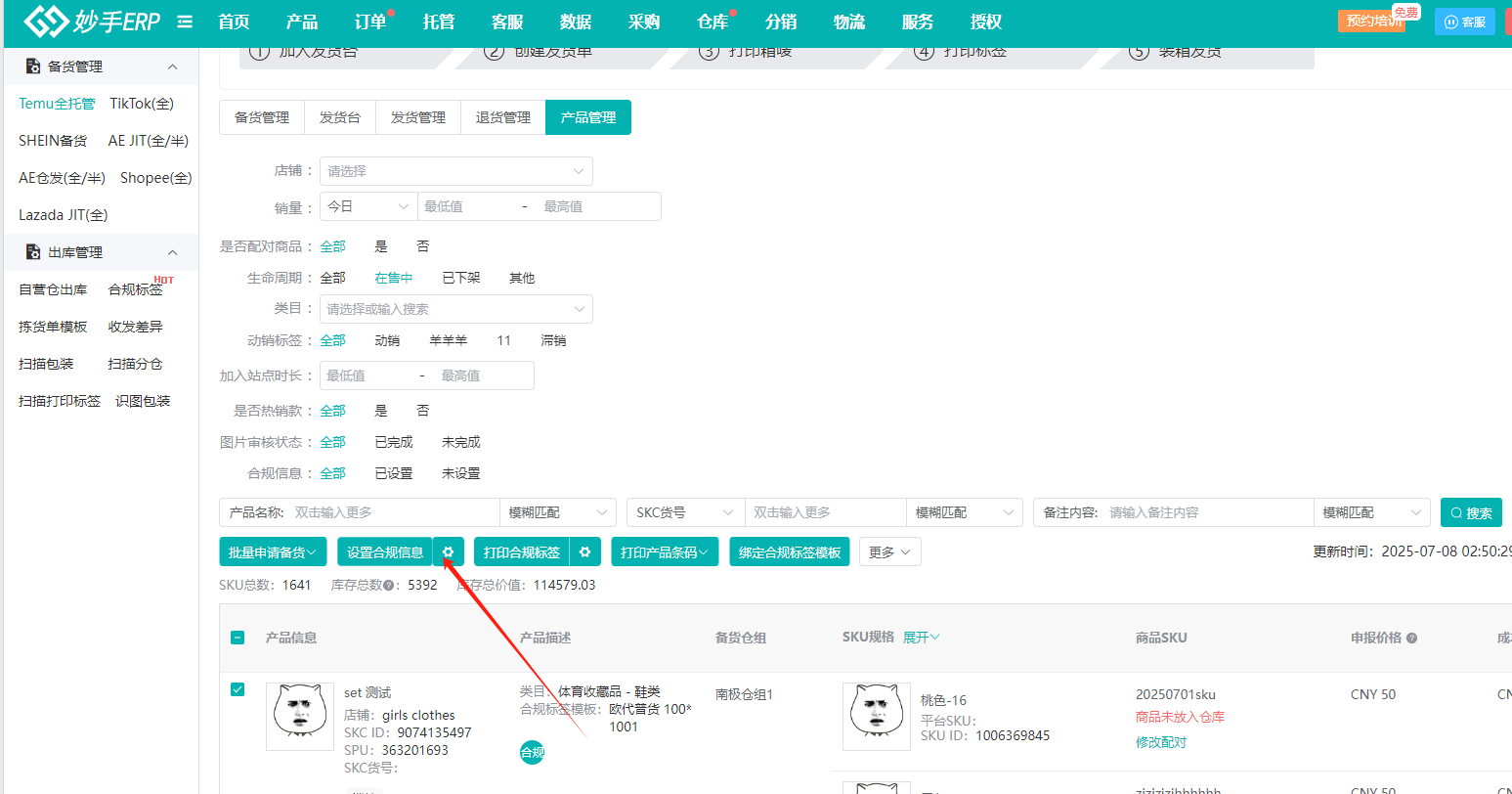Open the 店铺 请选择 dropdown
The width and height of the screenshot is (1512, 794).
click(455, 171)
